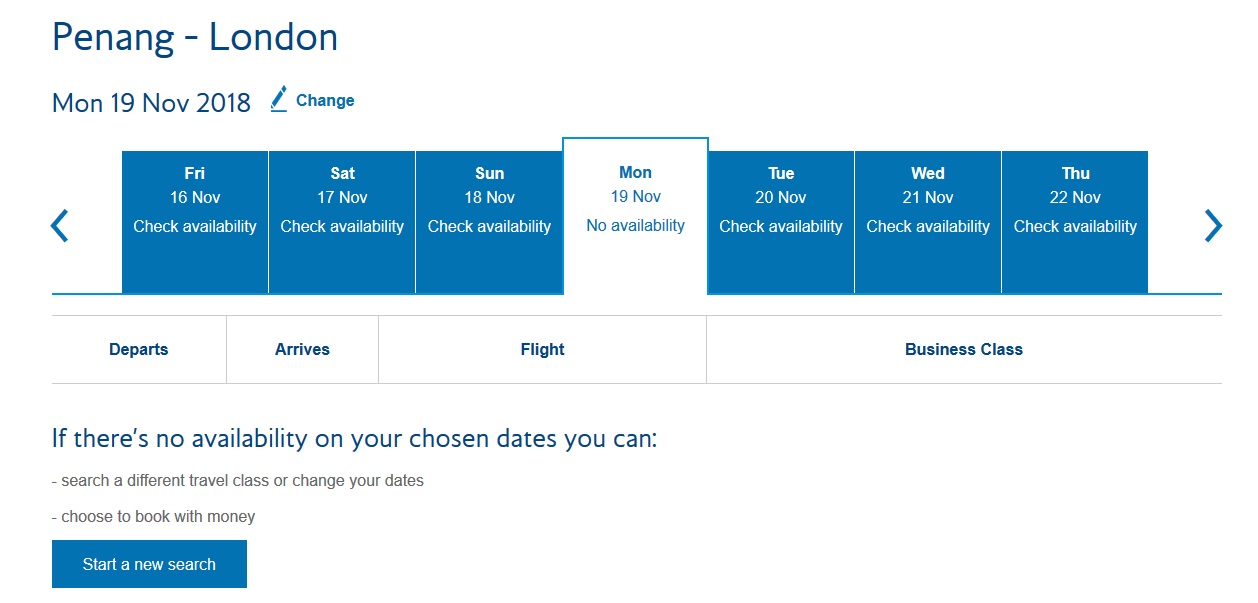The image size is (1258, 603).
Task: Click the previous dates left arrow
Action: 60,226
